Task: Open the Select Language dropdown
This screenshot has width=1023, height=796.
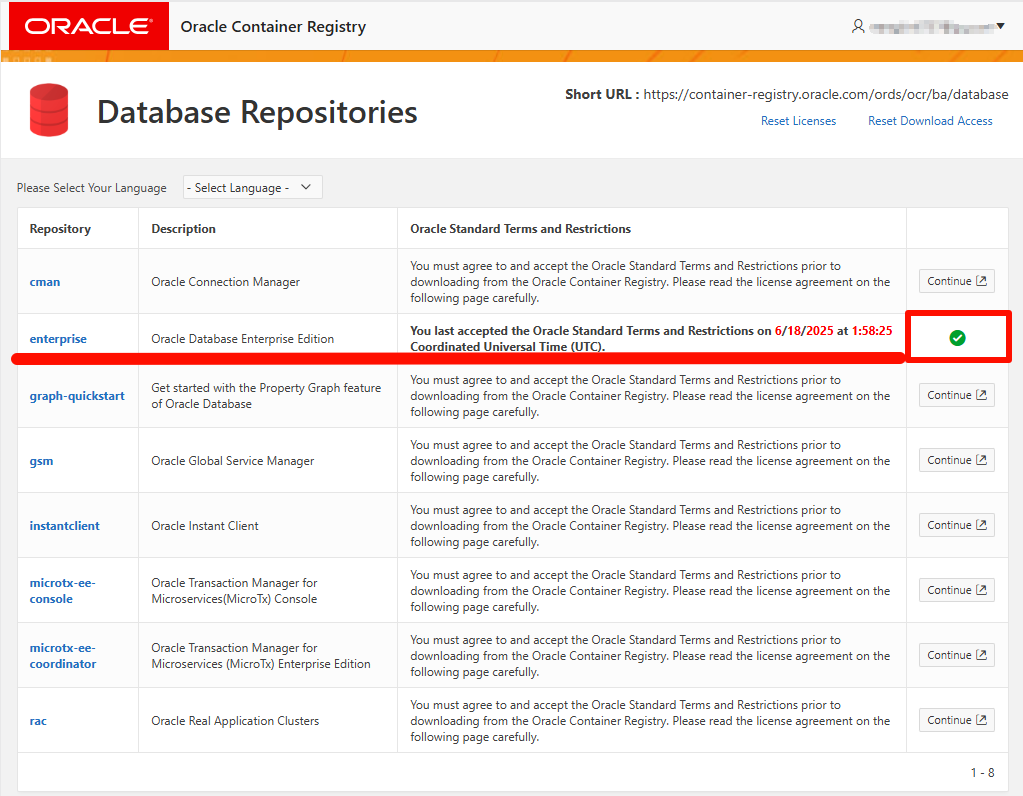Action: pos(252,187)
